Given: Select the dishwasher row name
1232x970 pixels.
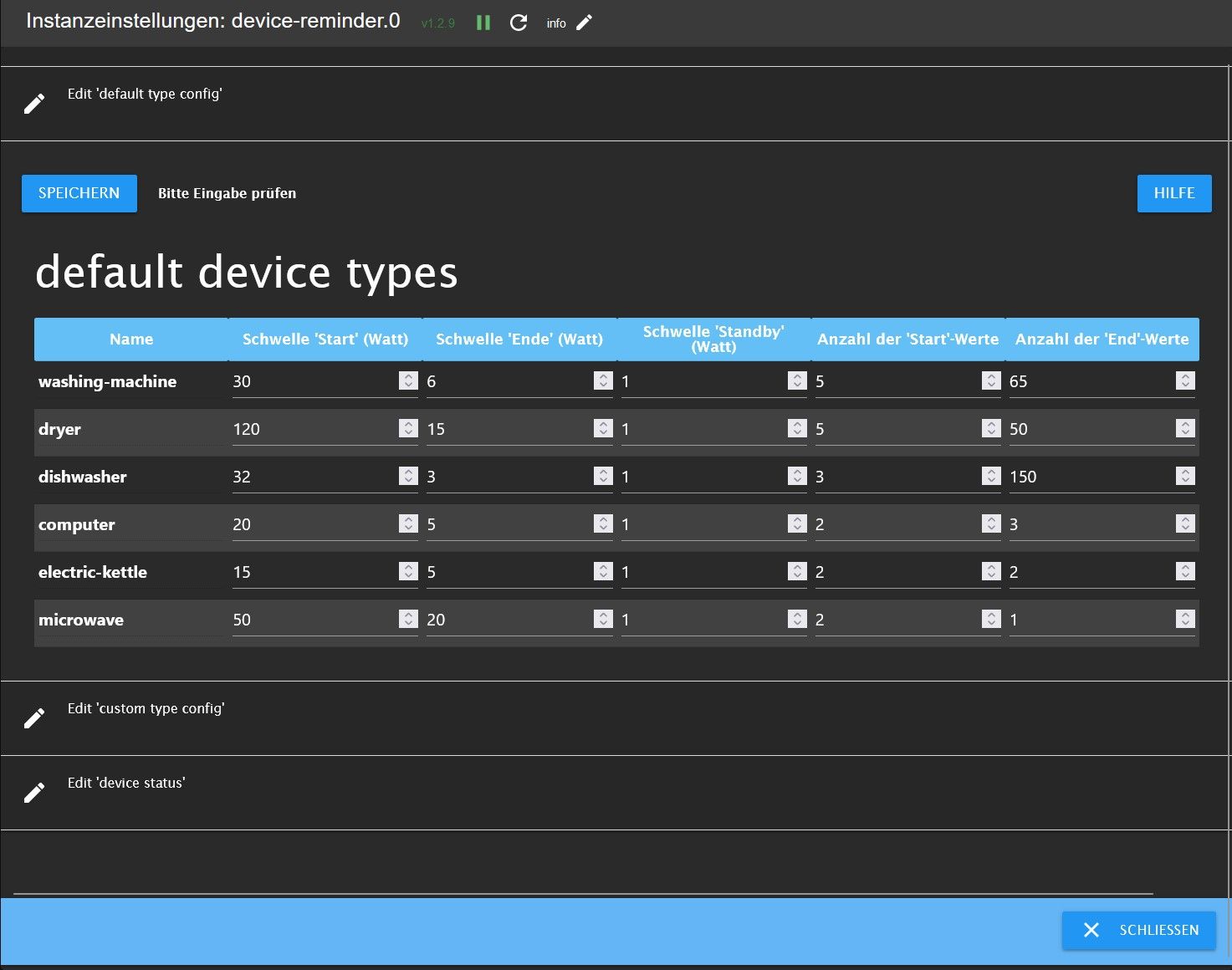Looking at the screenshot, I should pyautogui.click(x=83, y=477).
